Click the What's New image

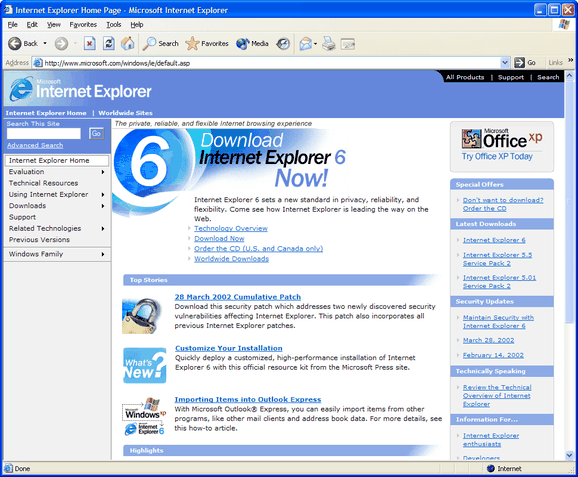[x=144, y=365]
